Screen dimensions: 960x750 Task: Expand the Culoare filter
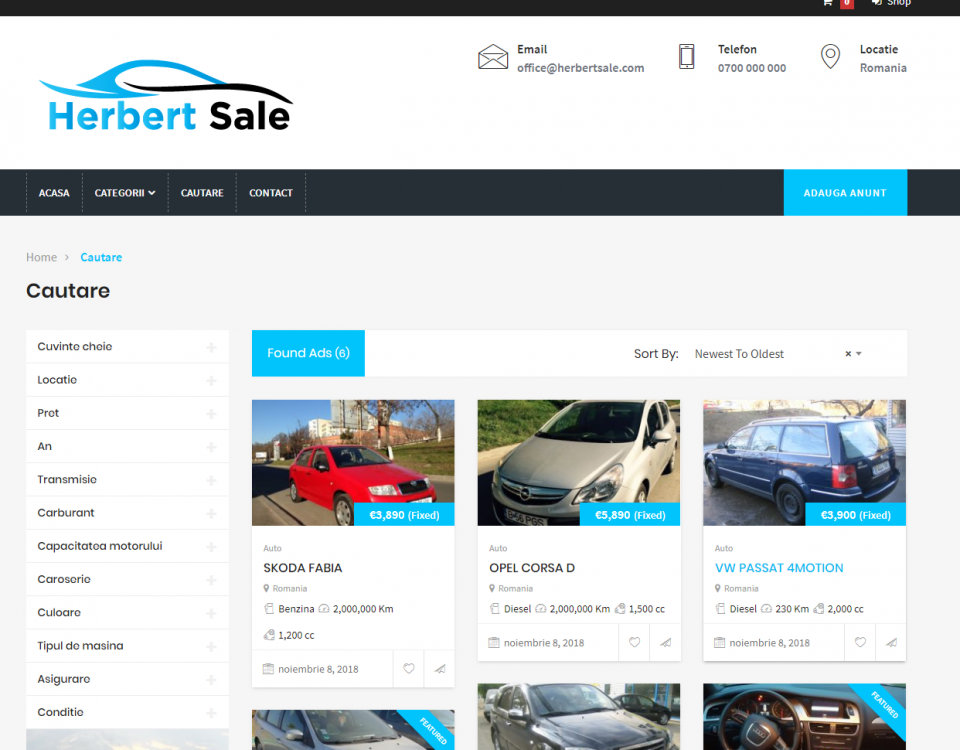pos(127,613)
